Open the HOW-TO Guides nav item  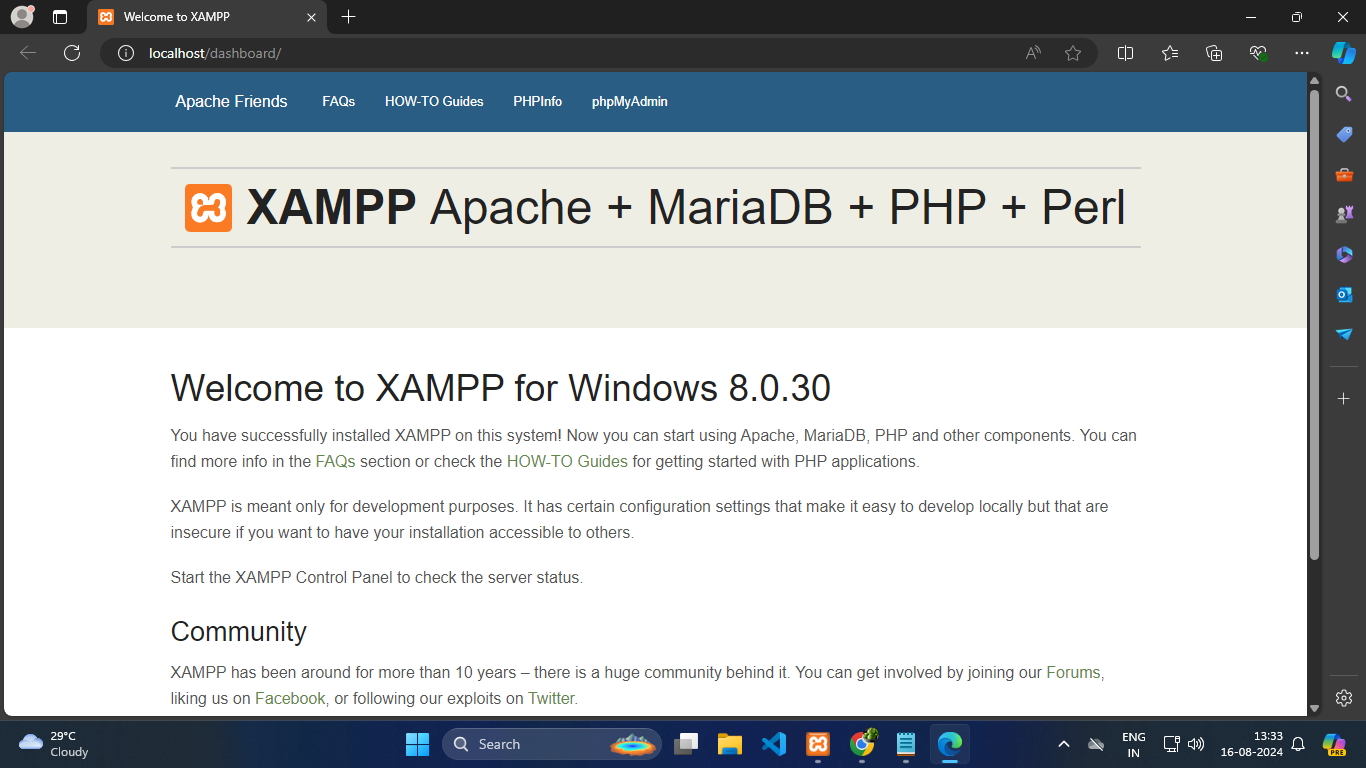pyautogui.click(x=434, y=101)
